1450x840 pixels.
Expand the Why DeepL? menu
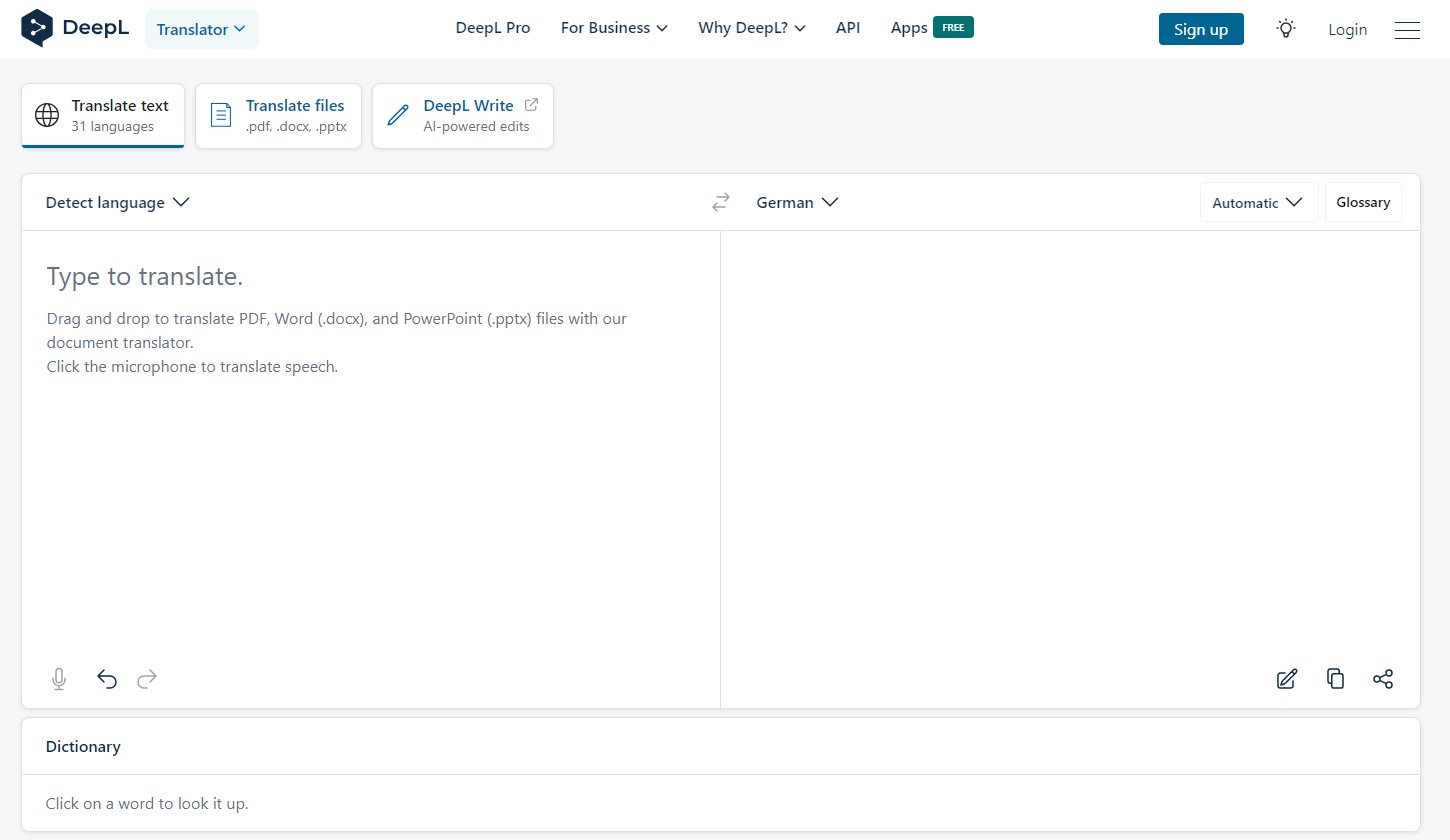752,28
